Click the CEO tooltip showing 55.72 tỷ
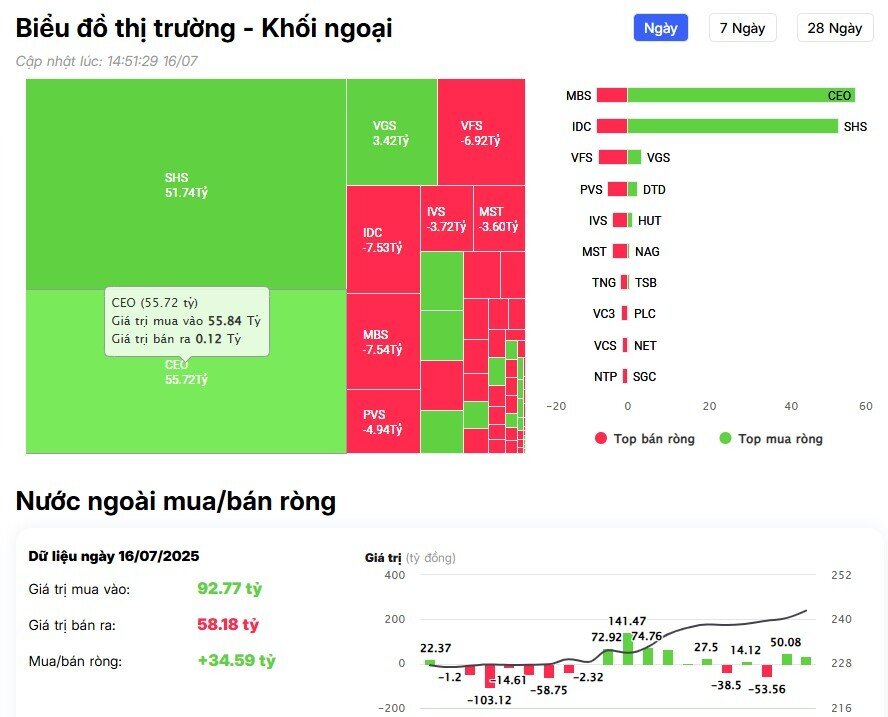Viewport: 888px width, 717px height. pos(186,322)
